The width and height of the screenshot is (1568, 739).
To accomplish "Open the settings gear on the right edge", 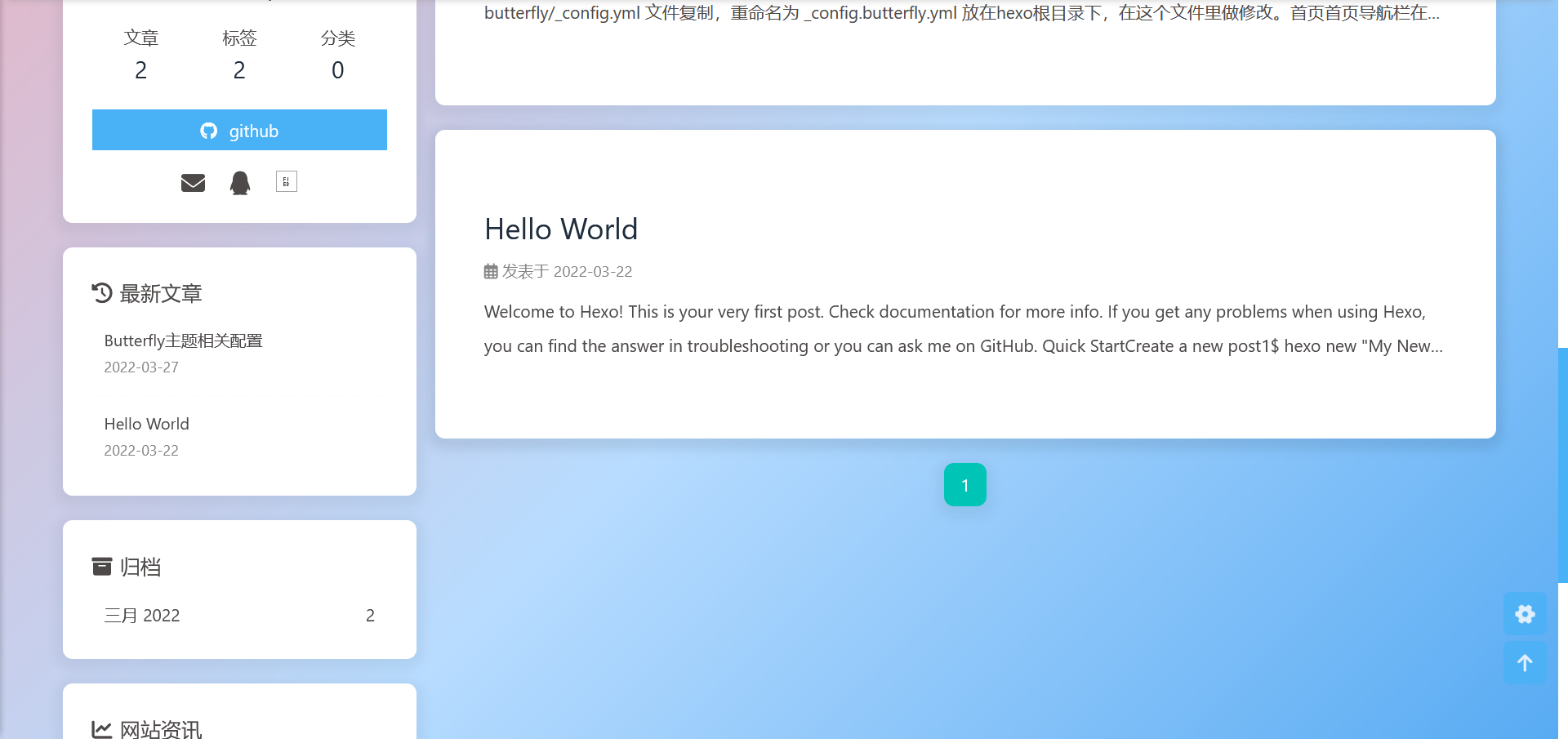I will [1524, 614].
